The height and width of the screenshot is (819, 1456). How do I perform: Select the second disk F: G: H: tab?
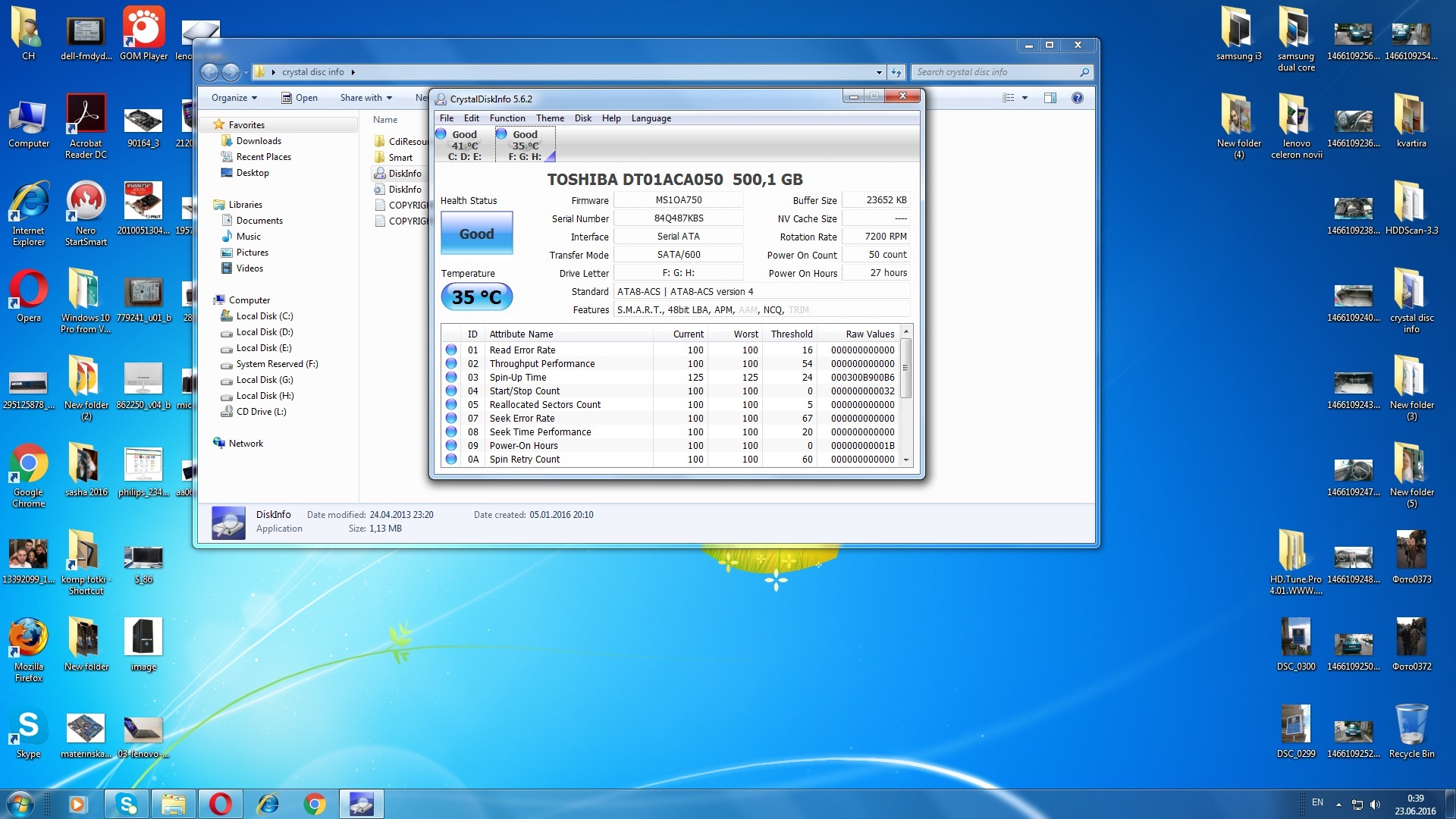(x=525, y=145)
